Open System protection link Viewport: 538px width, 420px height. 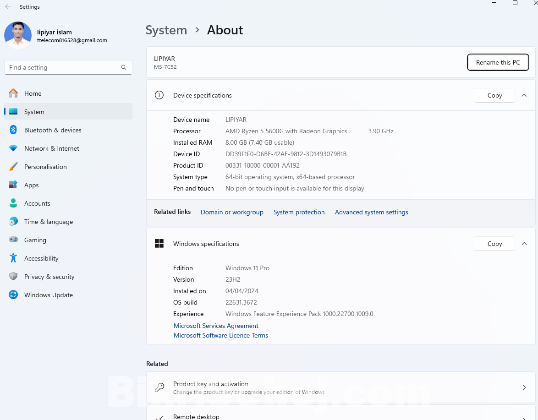(x=299, y=212)
